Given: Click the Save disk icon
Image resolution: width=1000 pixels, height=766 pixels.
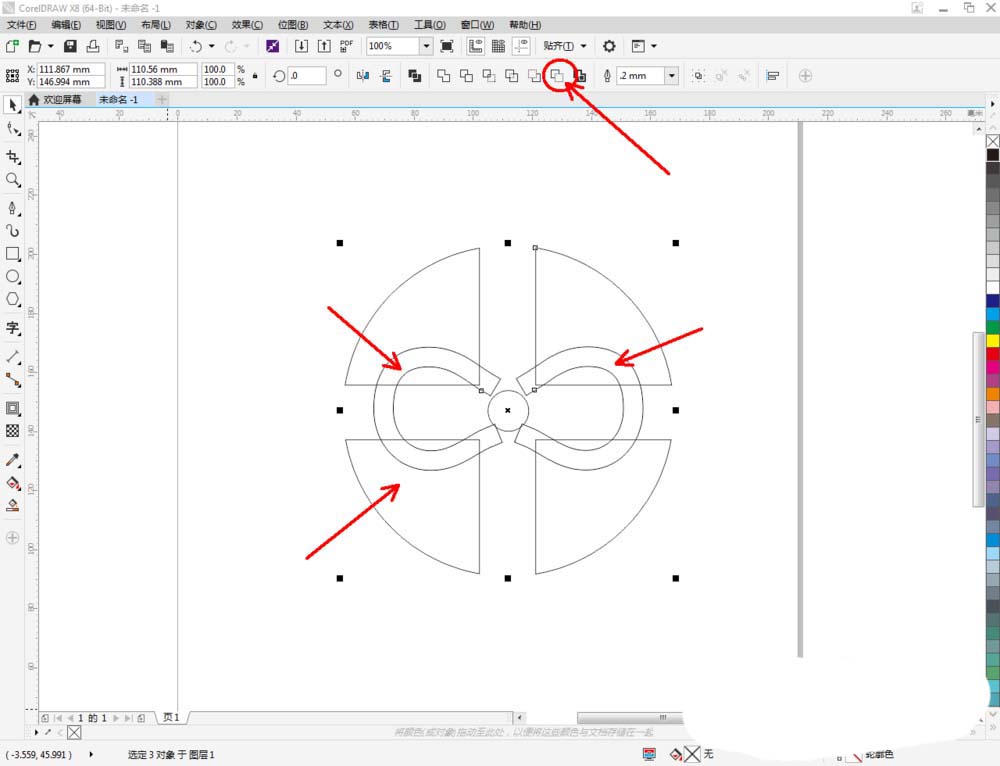Looking at the screenshot, I should 70,46.
